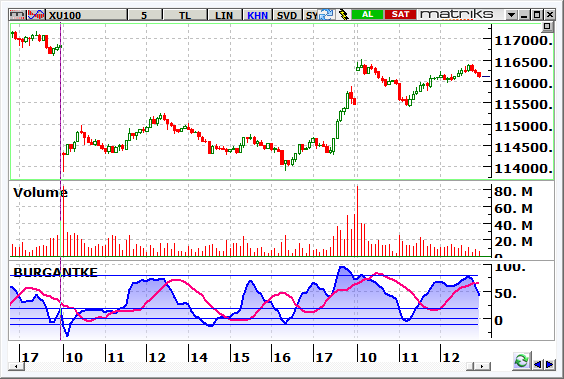Click the 115500 price axis label

(x=523, y=105)
